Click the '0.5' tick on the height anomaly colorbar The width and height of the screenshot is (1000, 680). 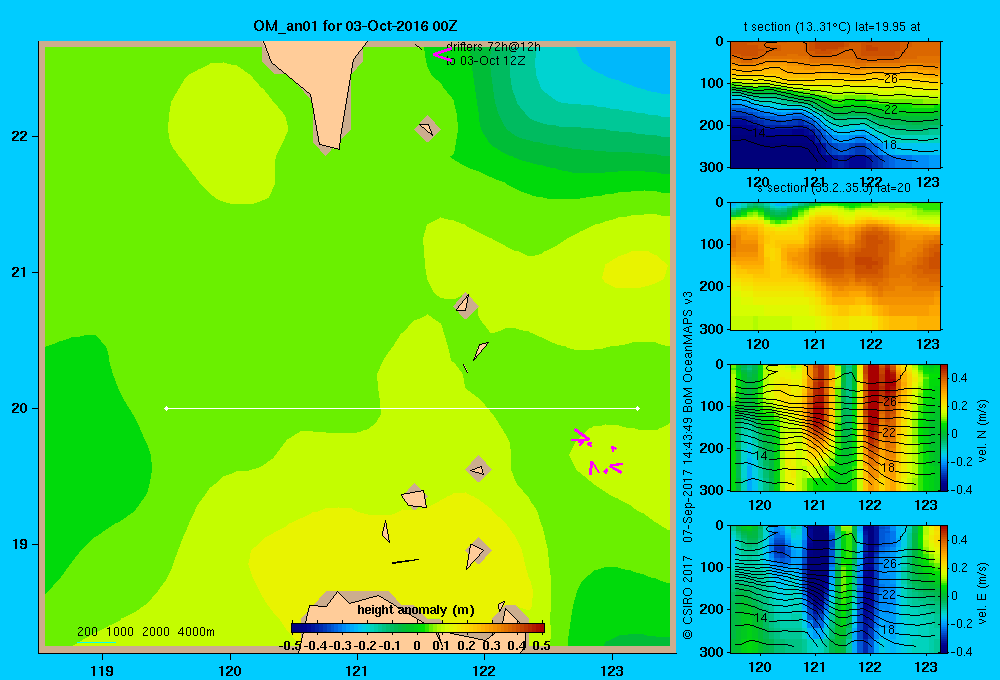point(541,646)
